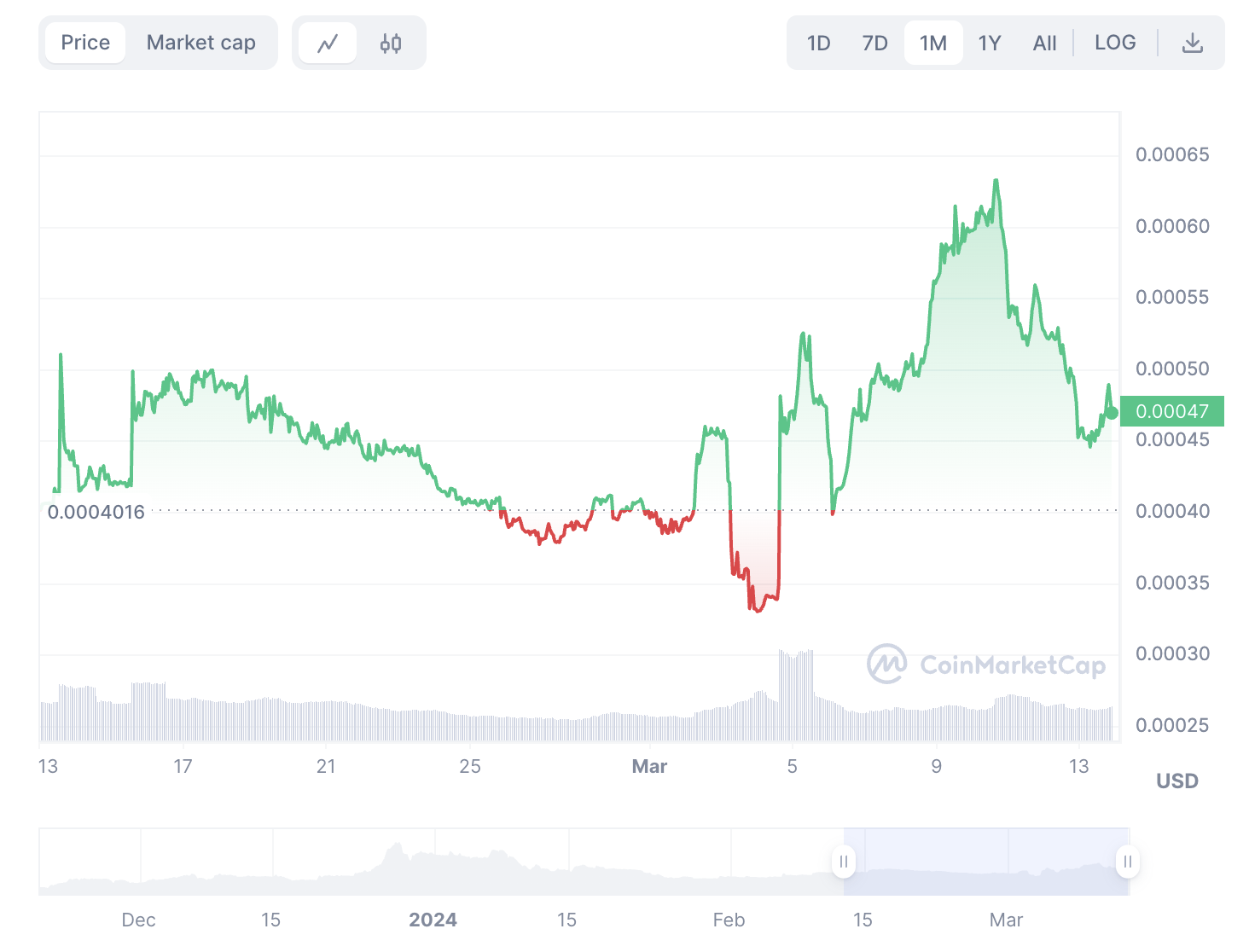Click the selected range in navigator

point(985,862)
